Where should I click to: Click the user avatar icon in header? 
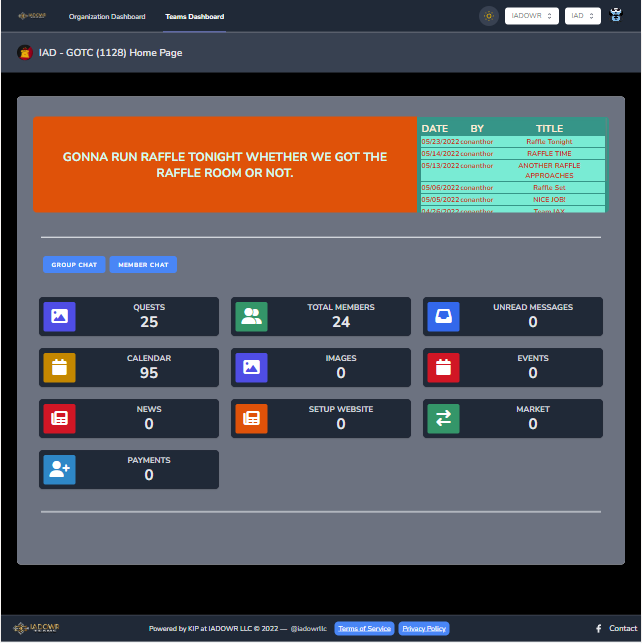617,16
